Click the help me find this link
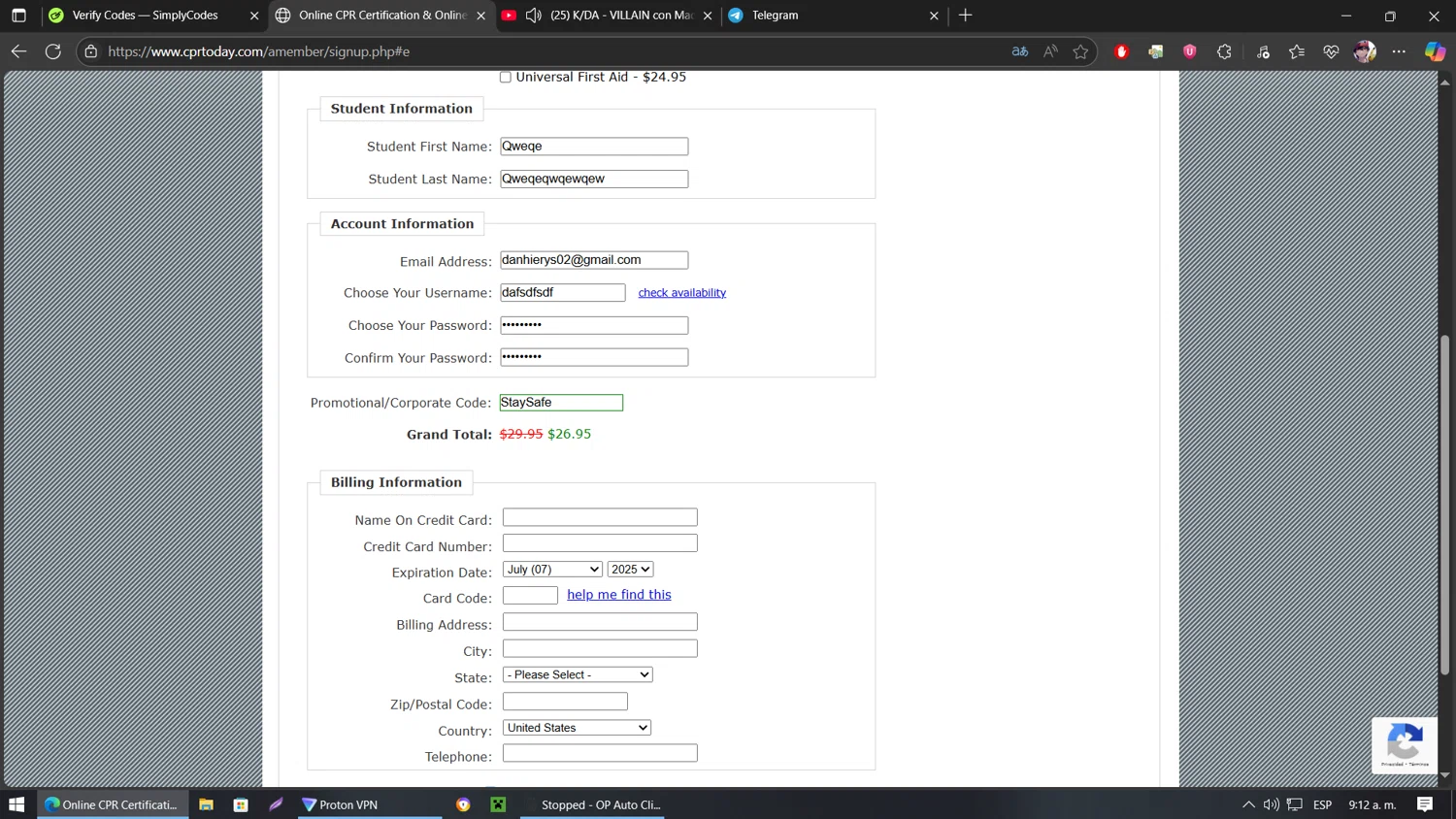 619,595
